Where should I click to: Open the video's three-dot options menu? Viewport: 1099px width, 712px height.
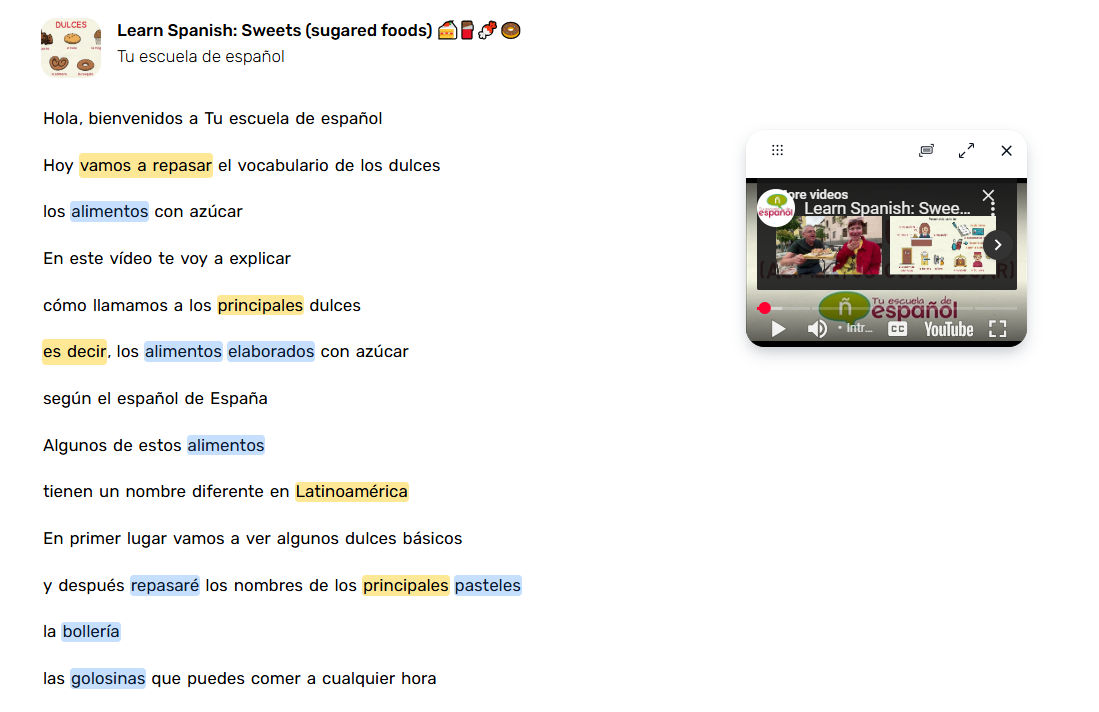pyautogui.click(x=993, y=207)
